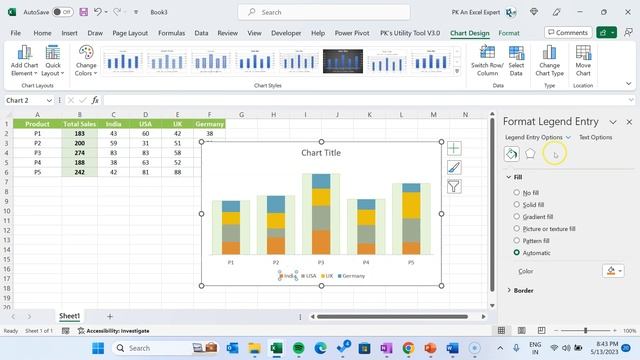
Task: Collapse the Fill section
Action: coord(509,177)
